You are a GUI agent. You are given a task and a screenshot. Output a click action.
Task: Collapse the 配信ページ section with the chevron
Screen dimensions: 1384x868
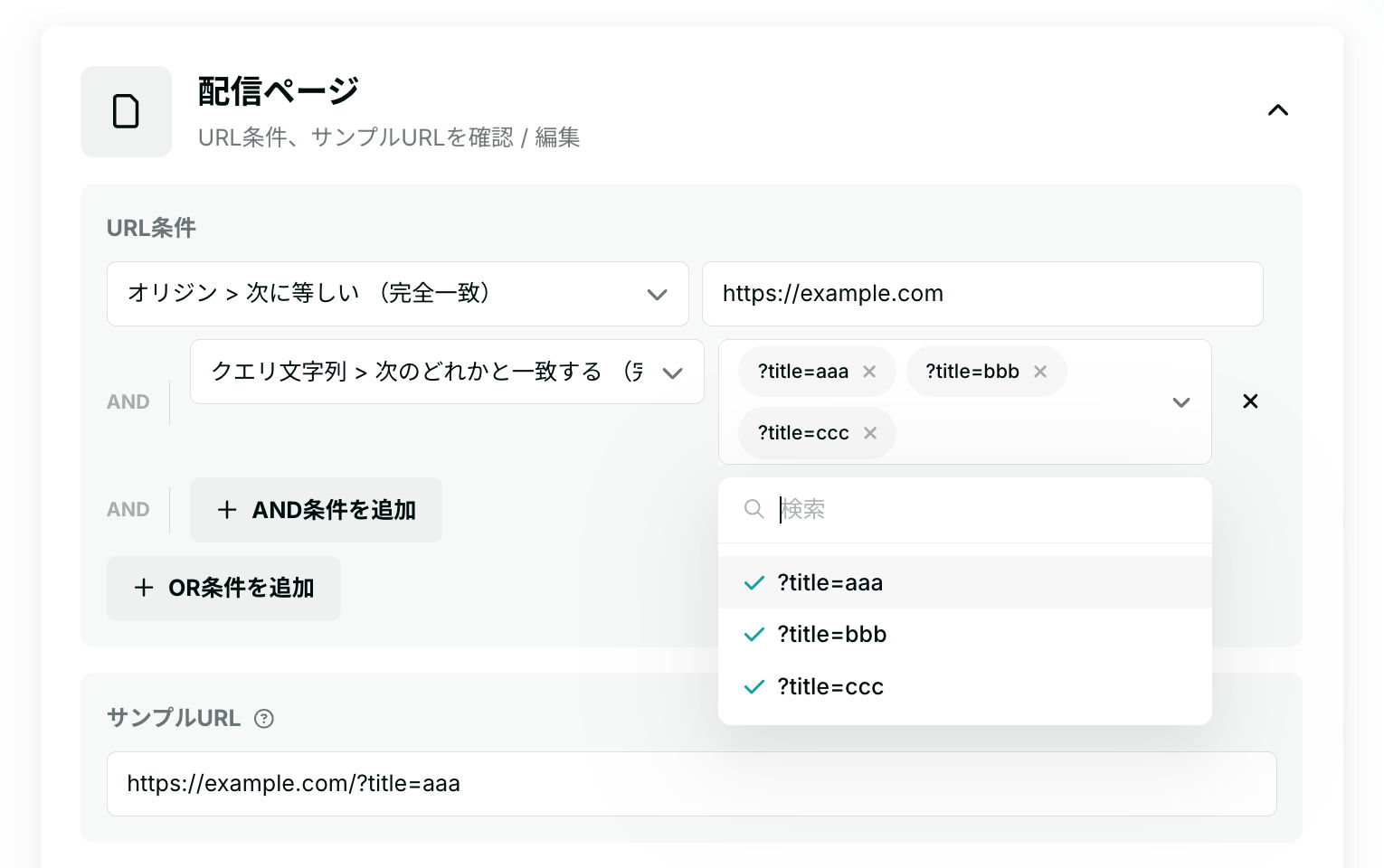pyautogui.click(x=1277, y=109)
